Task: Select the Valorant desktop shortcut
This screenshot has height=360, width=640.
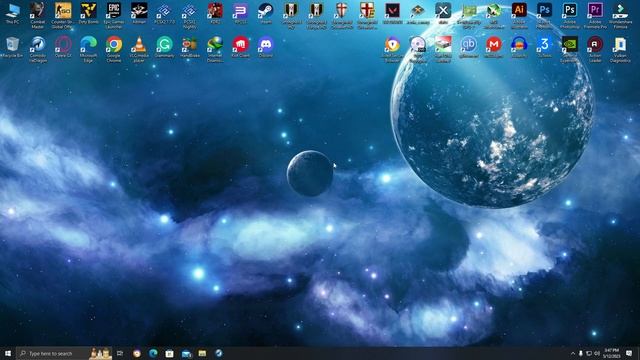Action: pos(393,14)
